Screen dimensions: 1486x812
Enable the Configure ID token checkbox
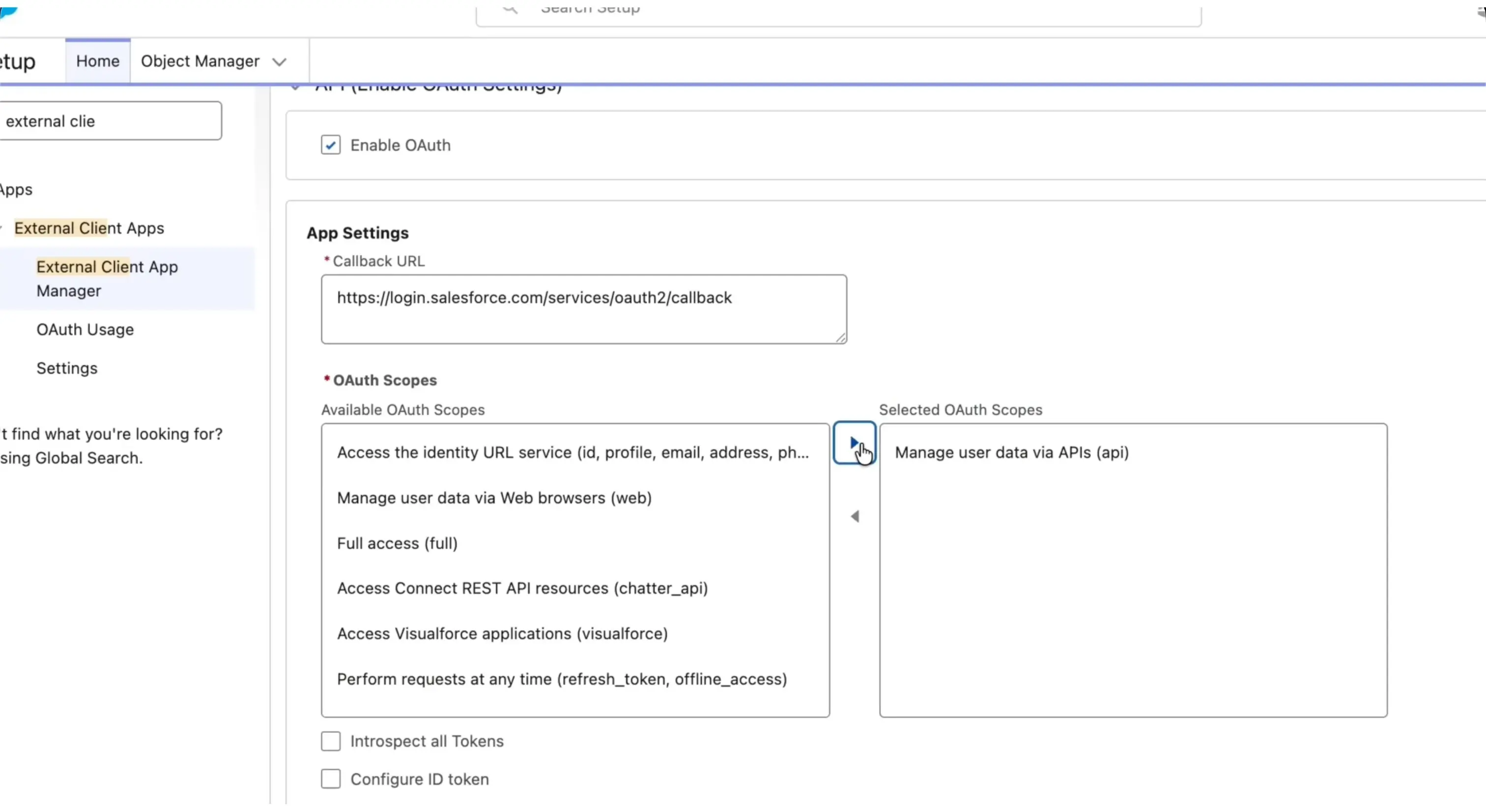click(331, 779)
